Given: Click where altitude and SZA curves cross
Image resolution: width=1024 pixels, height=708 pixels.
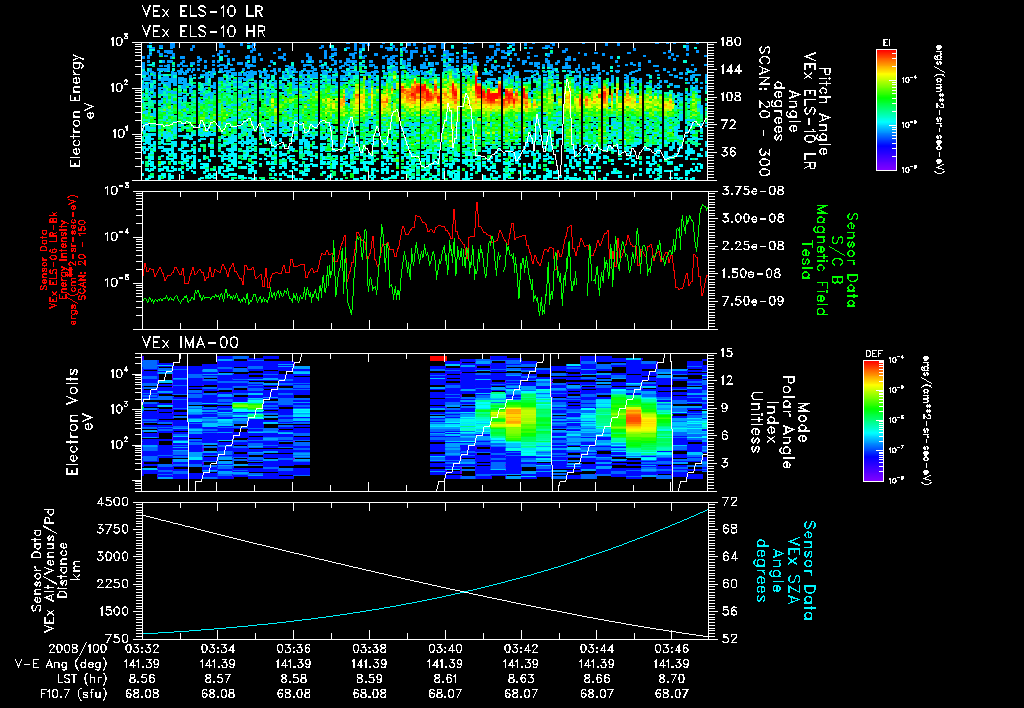Looking at the screenshot, I should pyautogui.click(x=465, y=592).
